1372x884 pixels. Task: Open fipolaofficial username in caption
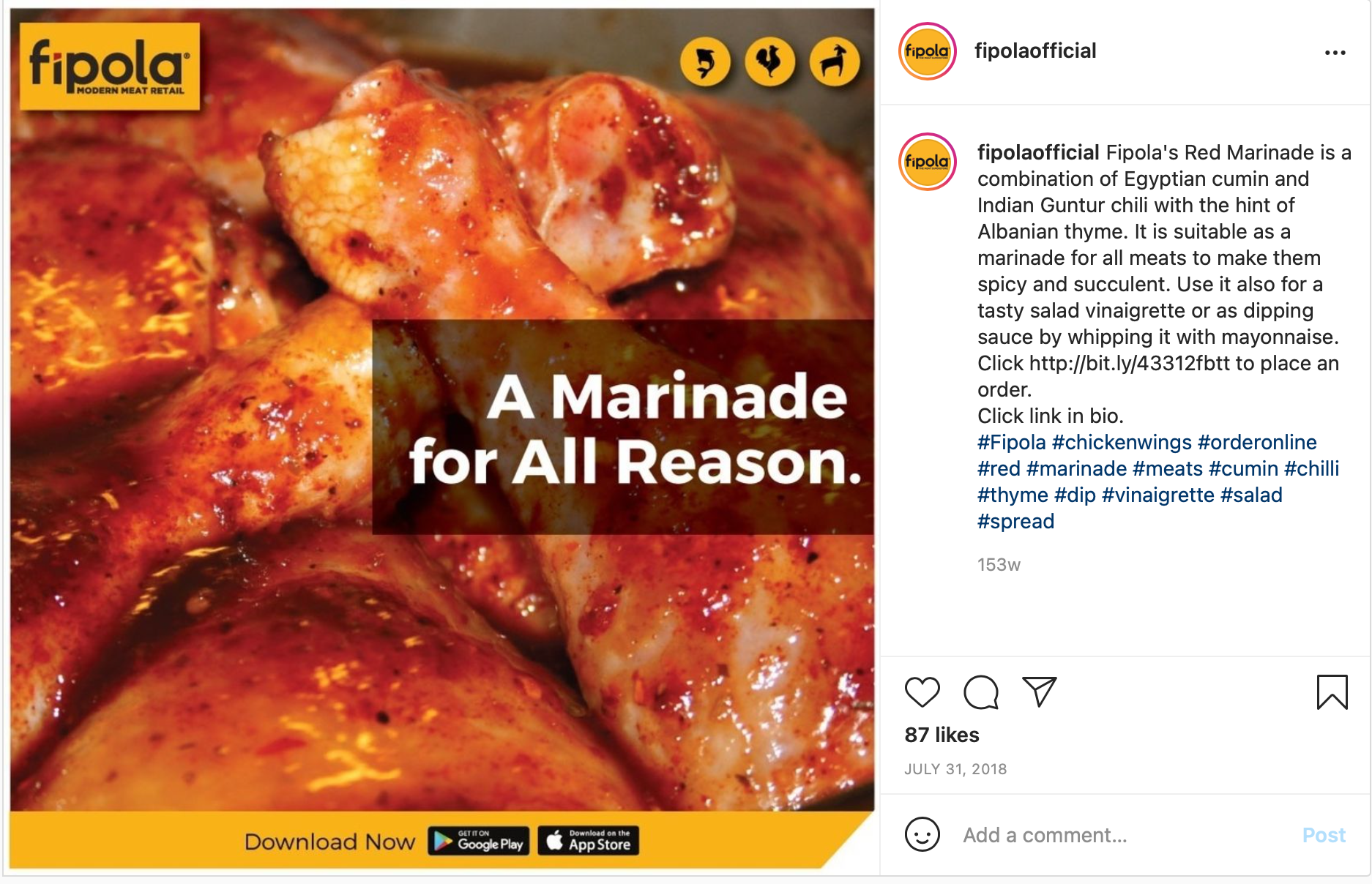point(1037,152)
